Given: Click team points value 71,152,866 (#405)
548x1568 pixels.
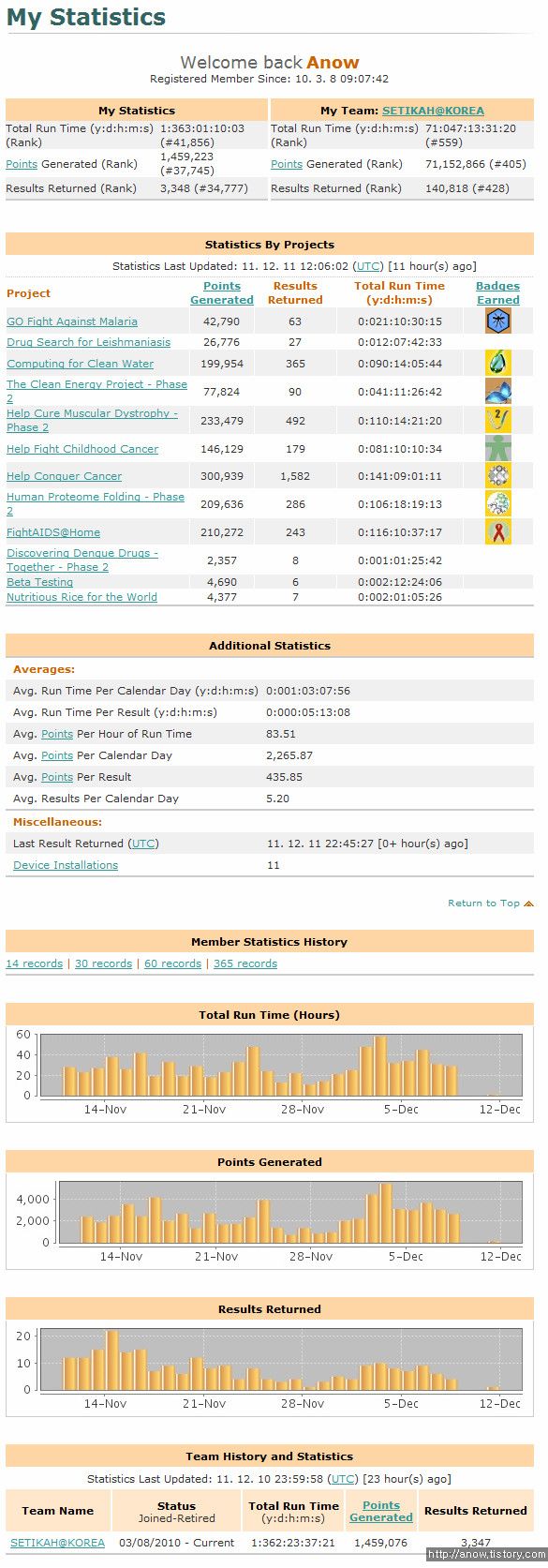Looking at the screenshot, I should click(475, 164).
